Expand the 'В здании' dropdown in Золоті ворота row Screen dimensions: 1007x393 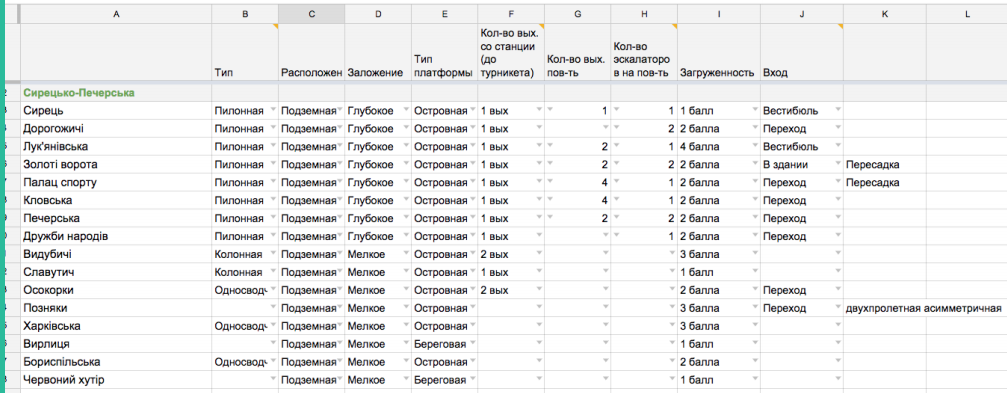pos(837,164)
